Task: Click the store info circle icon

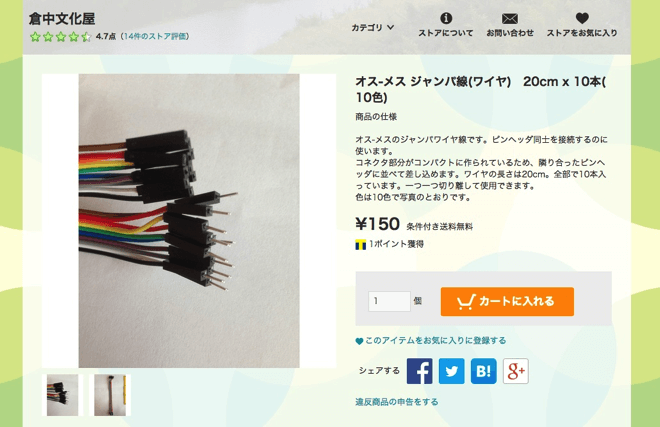Action: pyautogui.click(x=446, y=18)
